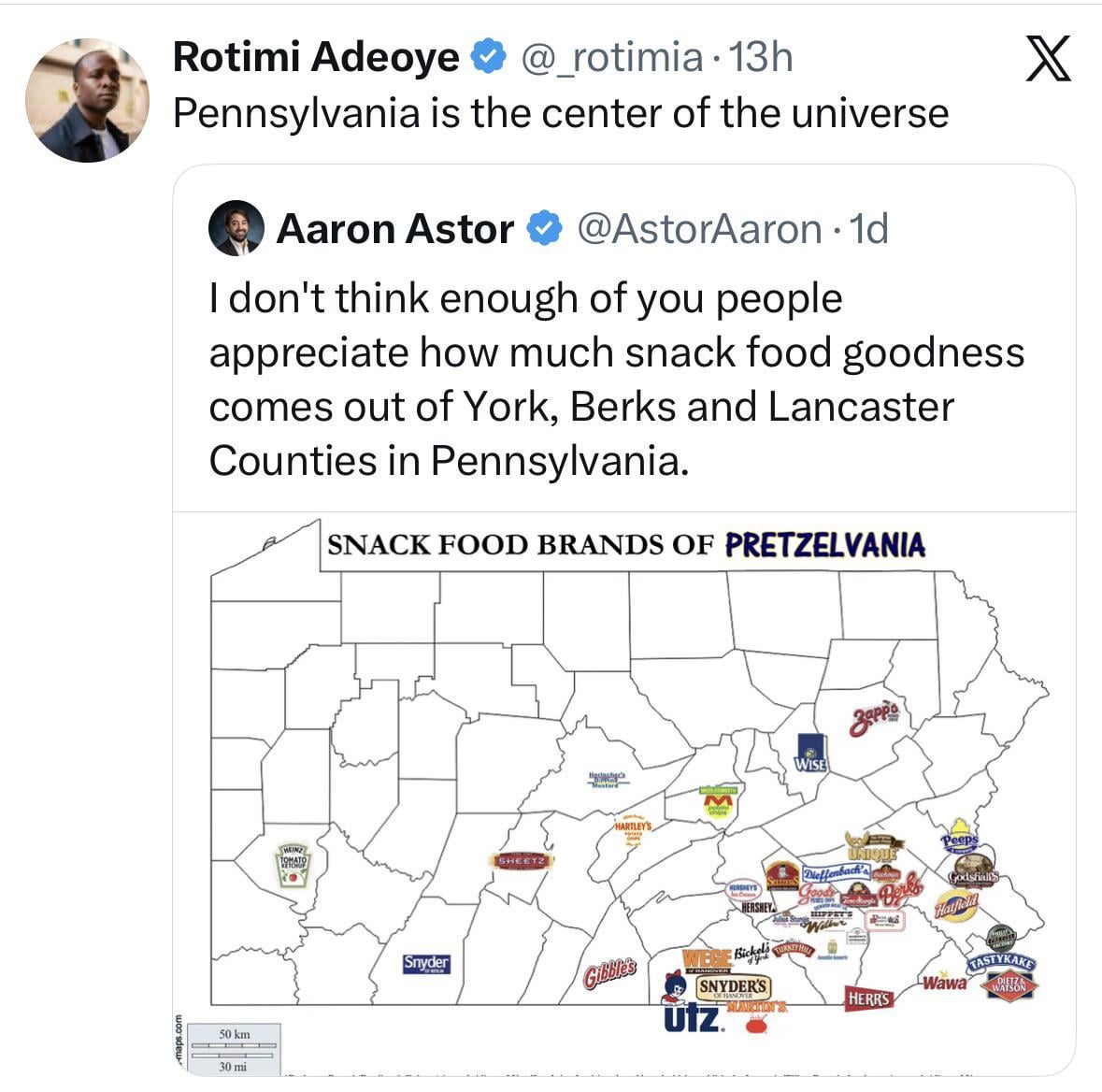Click the Heinz Tomato Ketchup logo
The image size is (1102, 1092).
[x=293, y=865]
